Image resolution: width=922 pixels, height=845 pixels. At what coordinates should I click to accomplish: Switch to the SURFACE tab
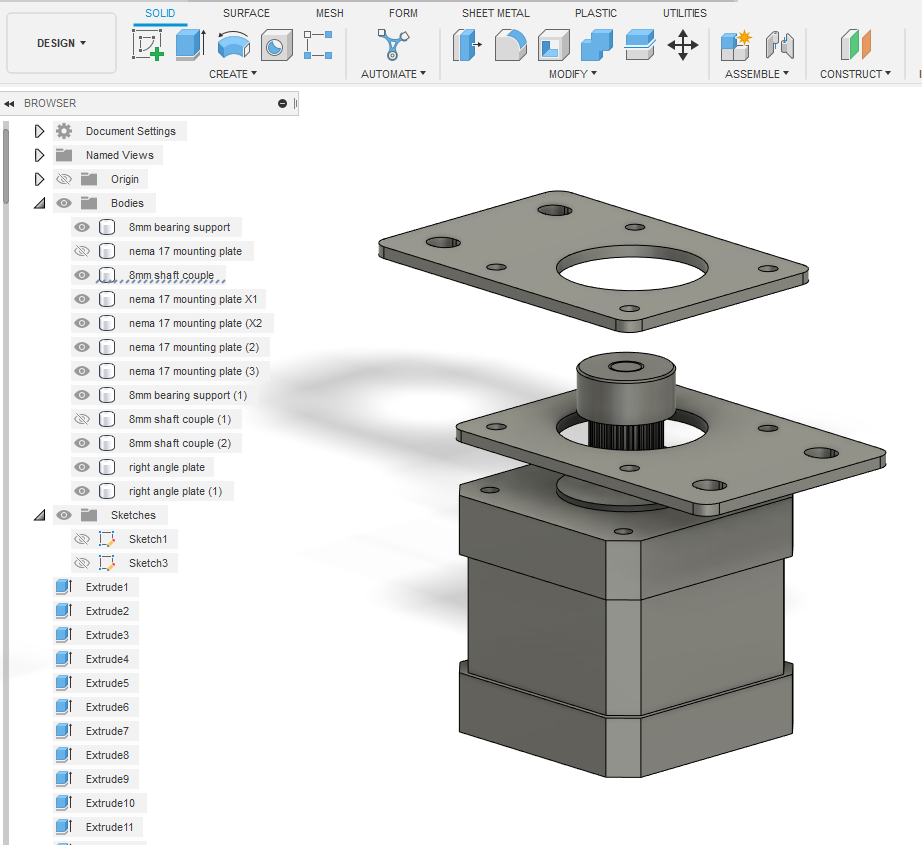(x=246, y=13)
